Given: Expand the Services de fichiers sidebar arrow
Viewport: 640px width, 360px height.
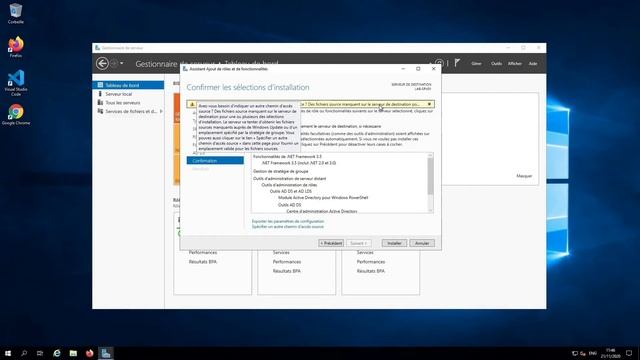Looking at the screenshot, I should [x=161, y=111].
